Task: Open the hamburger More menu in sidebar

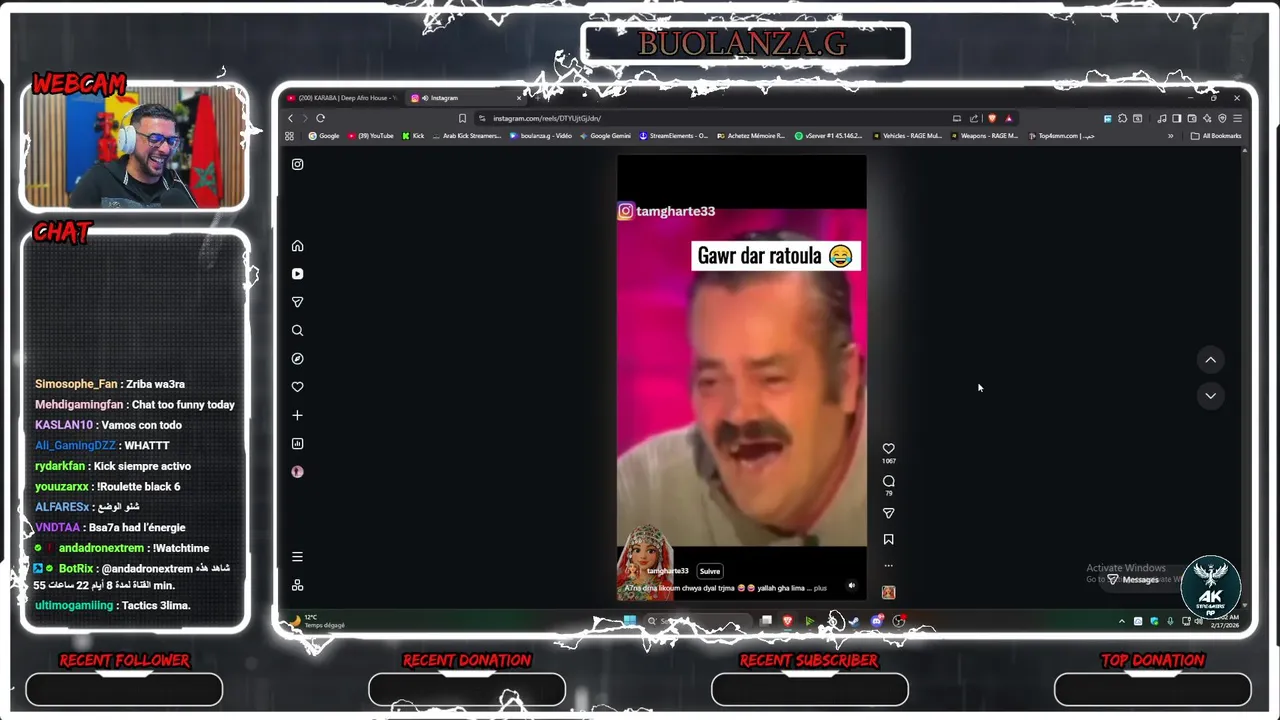Action: pyautogui.click(x=297, y=557)
